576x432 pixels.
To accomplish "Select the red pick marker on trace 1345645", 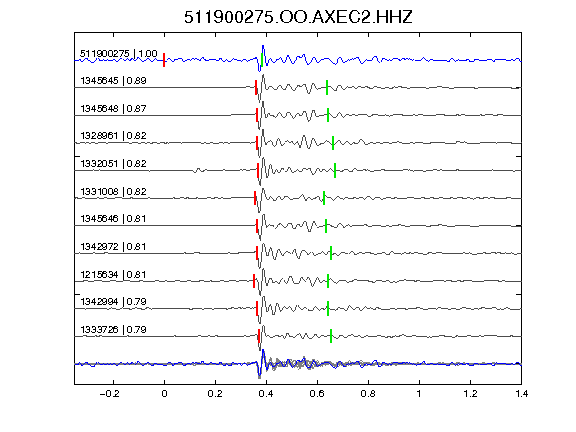I will coord(256,88).
